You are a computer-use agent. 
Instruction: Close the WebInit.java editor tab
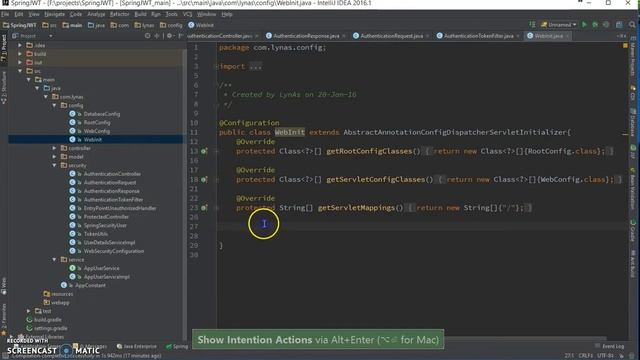tap(567, 36)
